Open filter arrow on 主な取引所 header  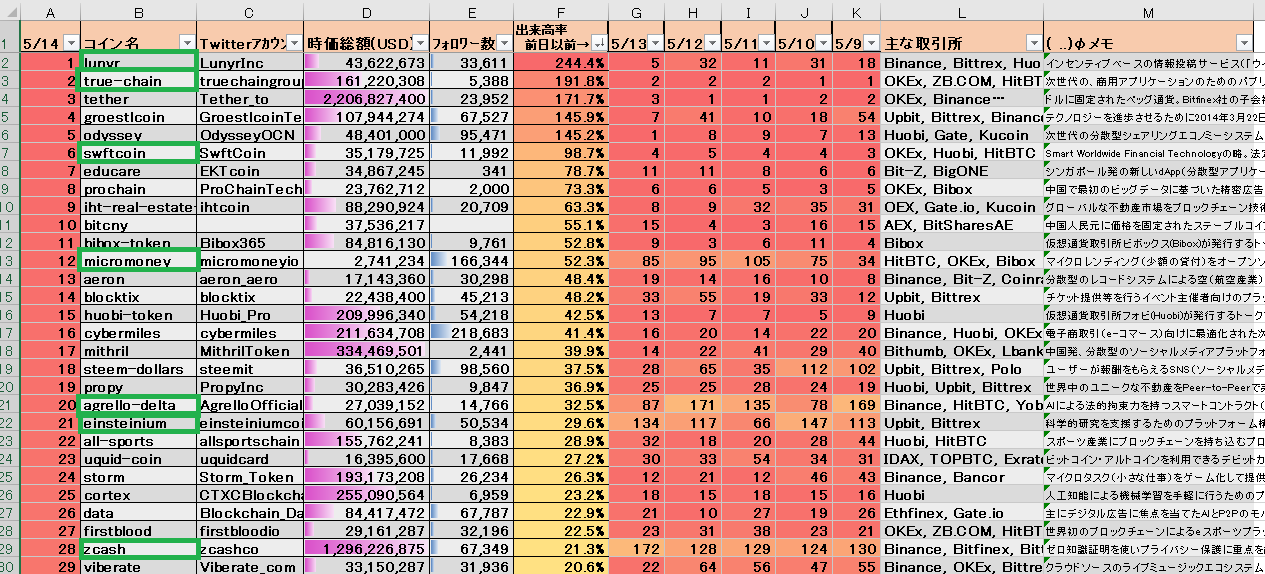pyautogui.click(x=1034, y=43)
